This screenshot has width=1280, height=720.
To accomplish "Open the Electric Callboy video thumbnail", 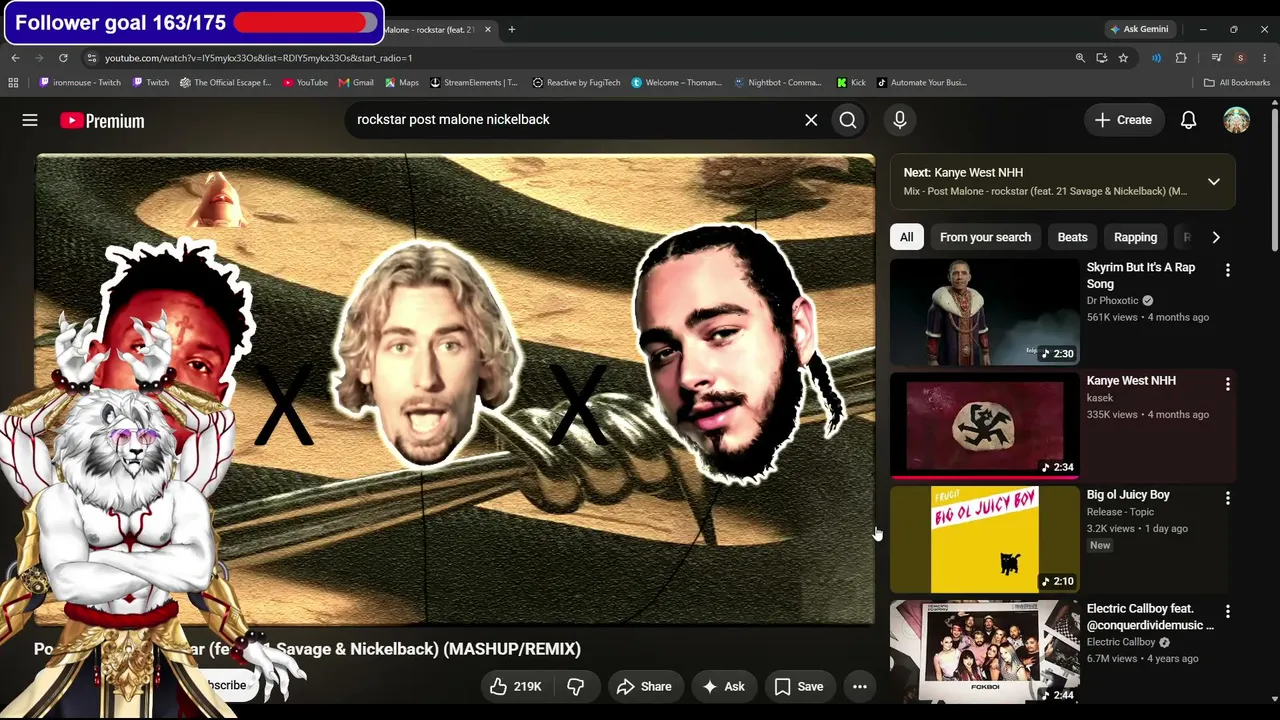I will pyautogui.click(x=985, y=651).
